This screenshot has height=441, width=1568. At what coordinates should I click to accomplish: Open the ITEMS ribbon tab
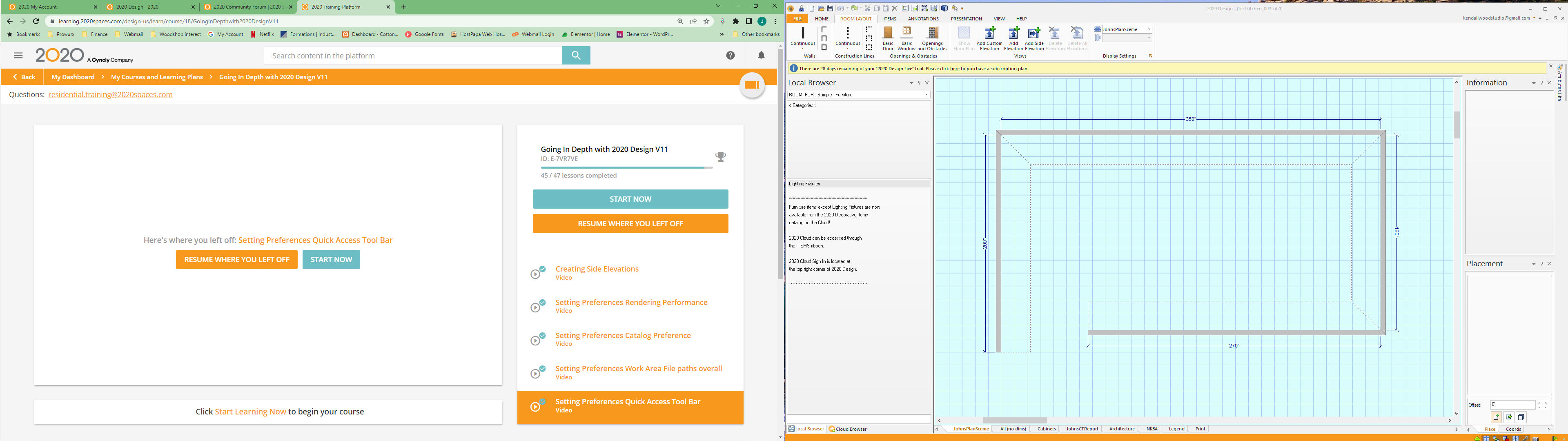pyautogui.click(x=890, y=19)
